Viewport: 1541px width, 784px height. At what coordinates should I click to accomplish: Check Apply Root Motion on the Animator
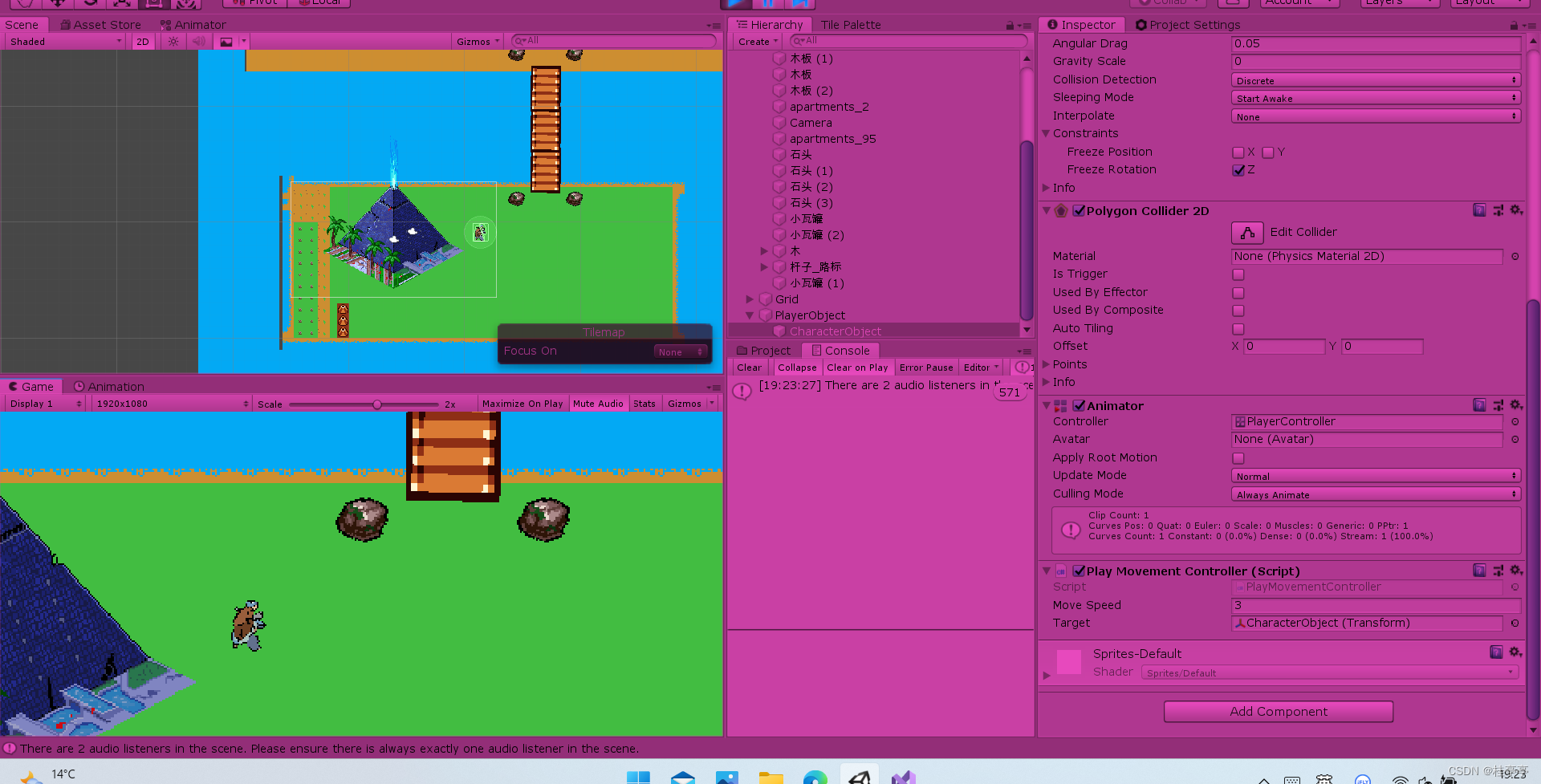tap(1238, 458)
